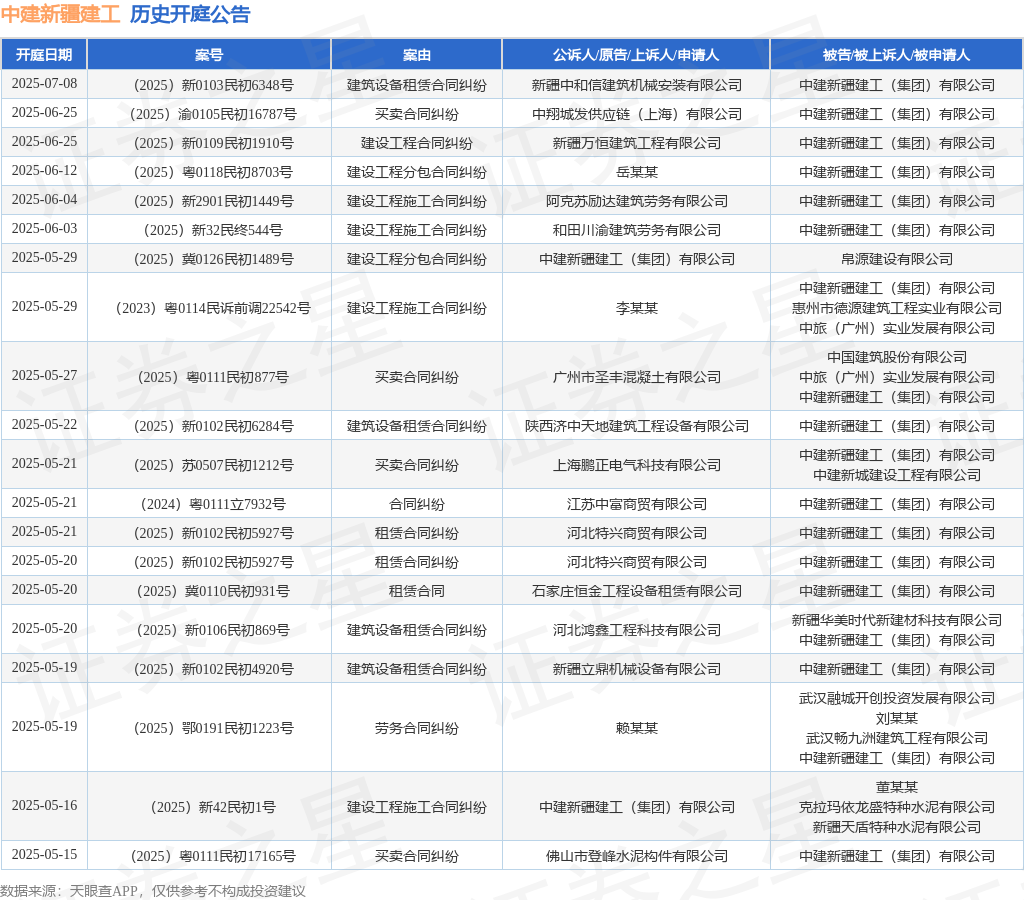Click plaintiff "江苏中富商贸有限公司"
Screen dimensions: 1024x900
pos(637,504)
